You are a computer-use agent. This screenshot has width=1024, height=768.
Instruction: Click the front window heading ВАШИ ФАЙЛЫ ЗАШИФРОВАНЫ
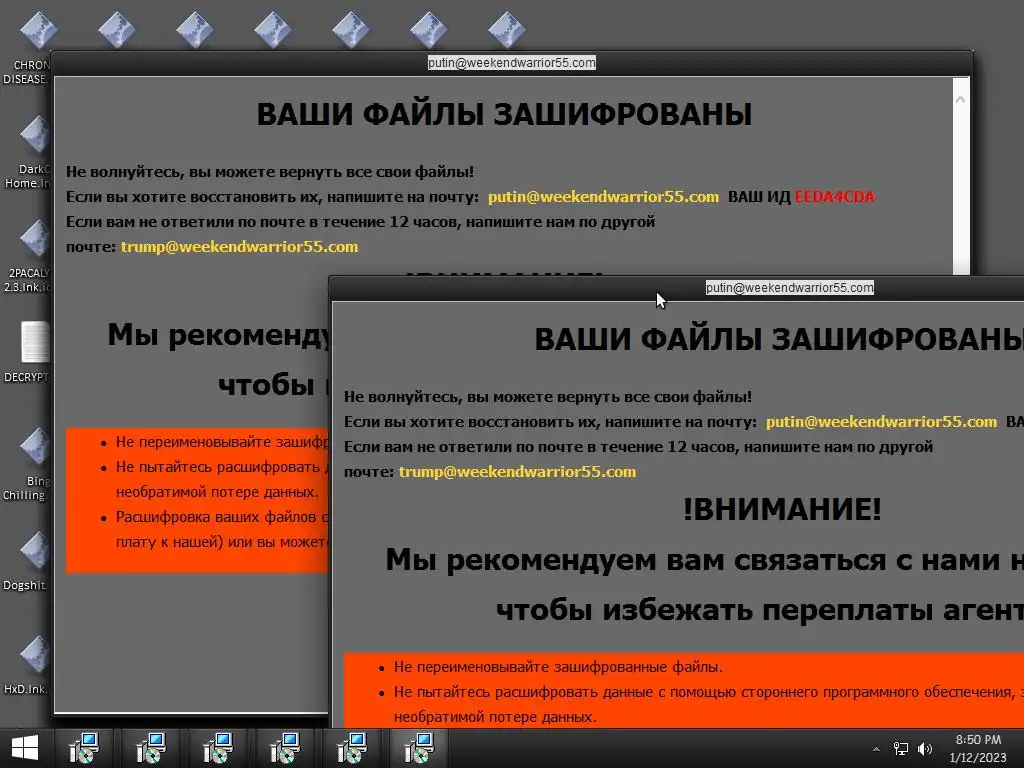coord(779,340)
